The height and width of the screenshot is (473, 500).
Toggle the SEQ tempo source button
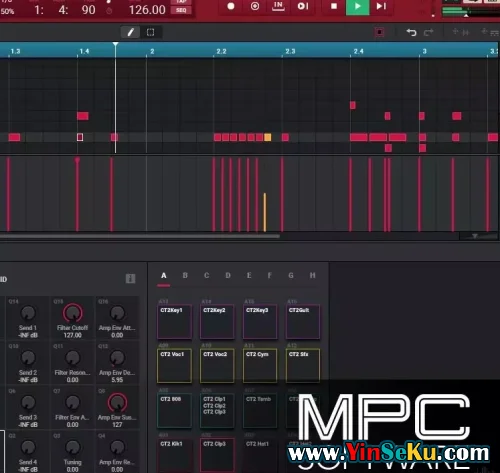[x=181, y=10]
